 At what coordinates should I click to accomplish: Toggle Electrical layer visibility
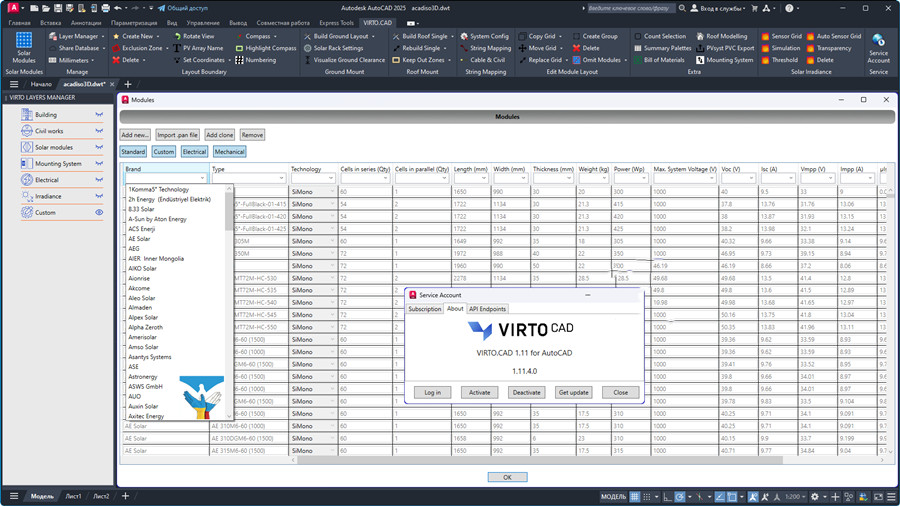coord(99,180)
